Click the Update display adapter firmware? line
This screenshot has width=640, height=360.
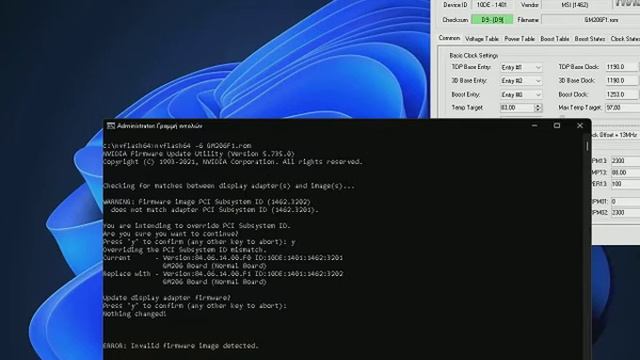click(x=167, y=298)
